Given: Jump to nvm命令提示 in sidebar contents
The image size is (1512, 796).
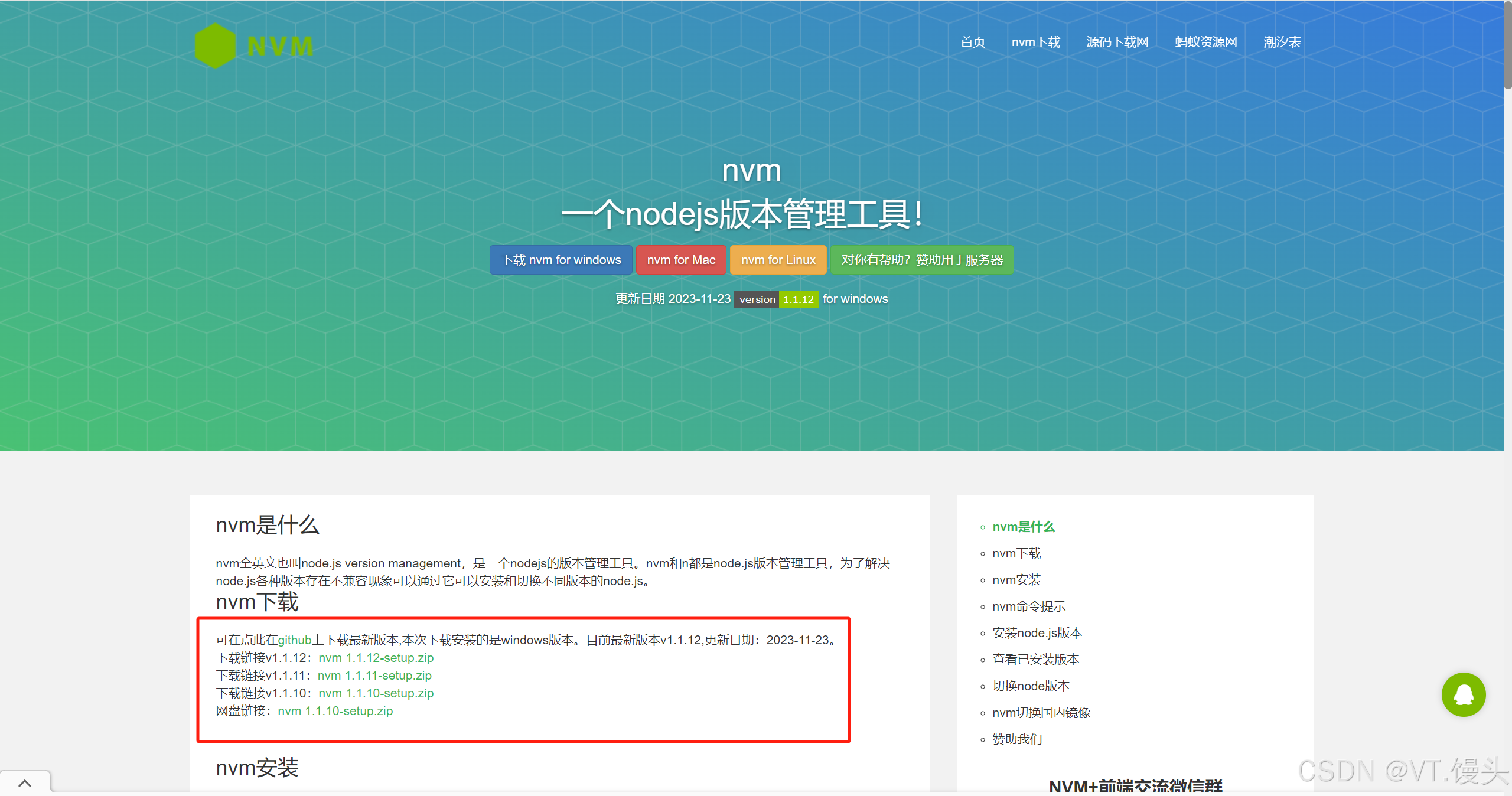Looking at the screenshot, I should click(1028, 606).
